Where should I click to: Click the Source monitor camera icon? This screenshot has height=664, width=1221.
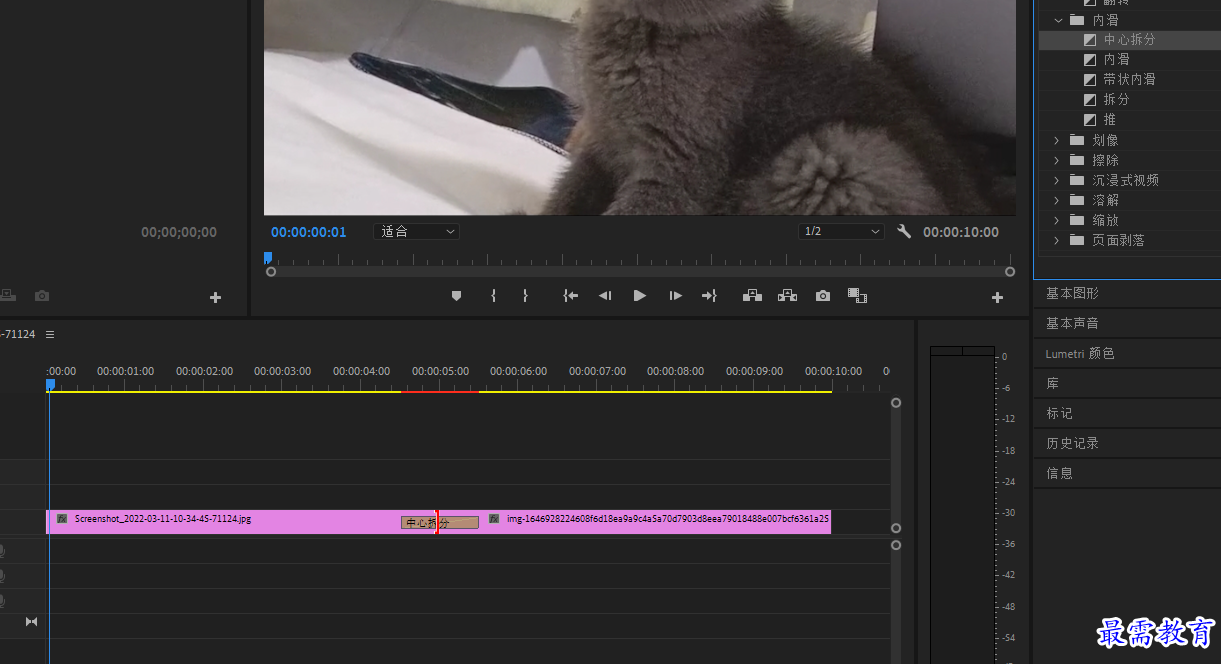[x=42, y=296]
